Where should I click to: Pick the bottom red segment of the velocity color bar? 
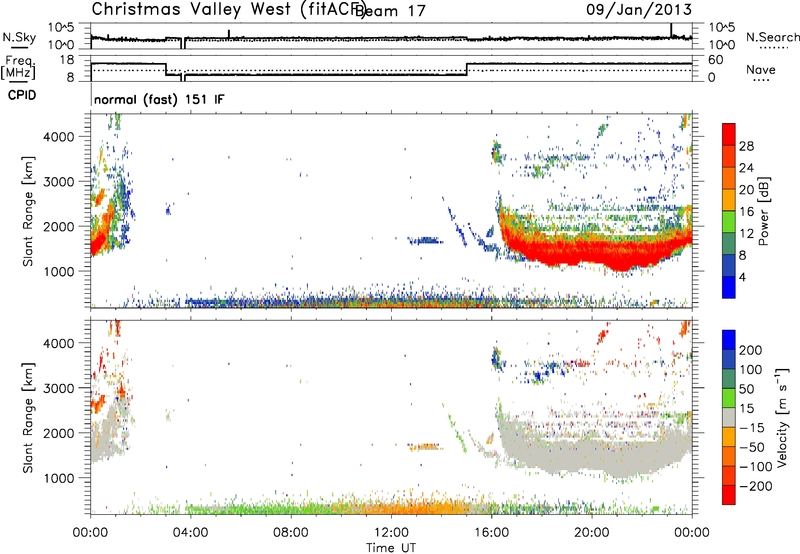click(x=729, y=495)
